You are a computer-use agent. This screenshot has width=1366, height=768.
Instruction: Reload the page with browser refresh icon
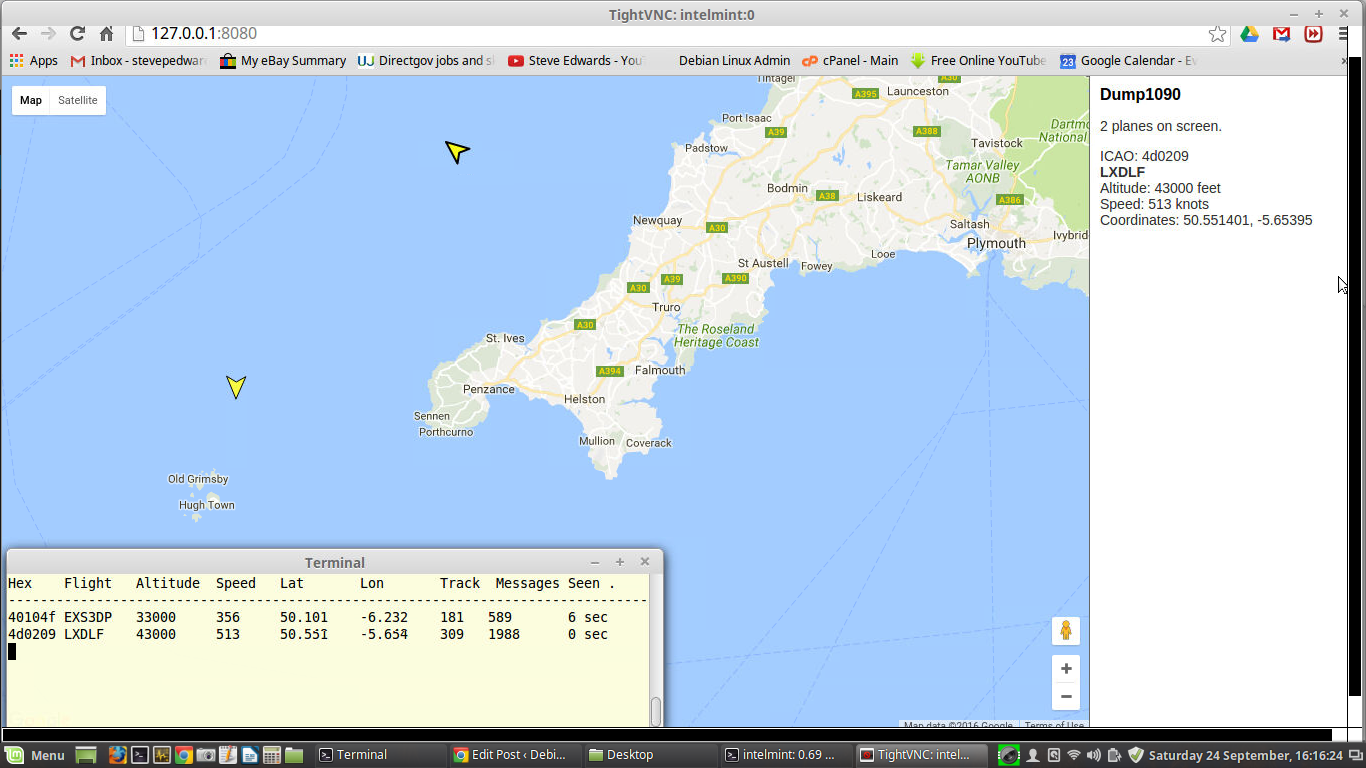click(77, 34)
